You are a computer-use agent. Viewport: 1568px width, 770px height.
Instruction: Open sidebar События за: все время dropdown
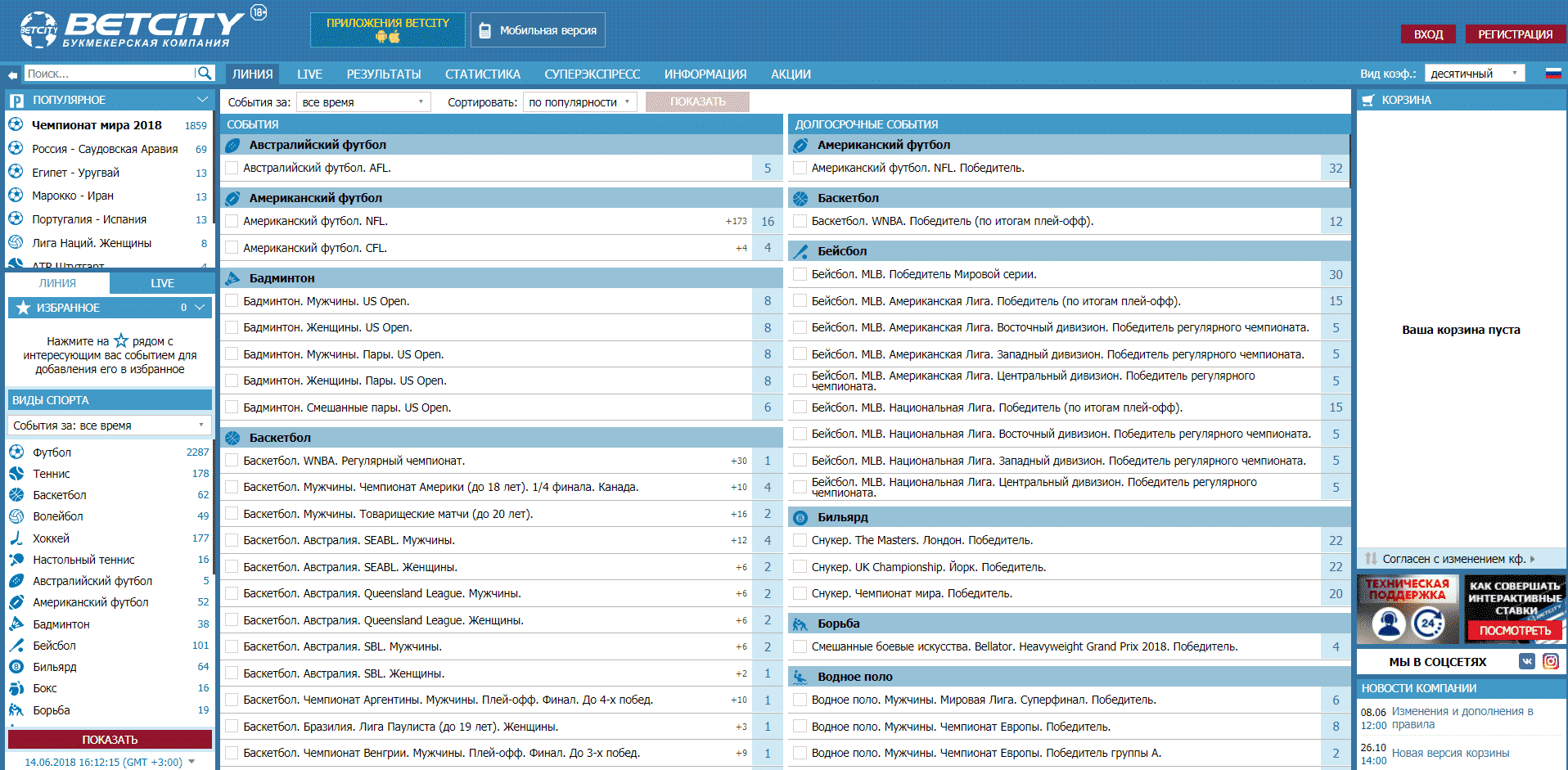(x=109, y=426)
